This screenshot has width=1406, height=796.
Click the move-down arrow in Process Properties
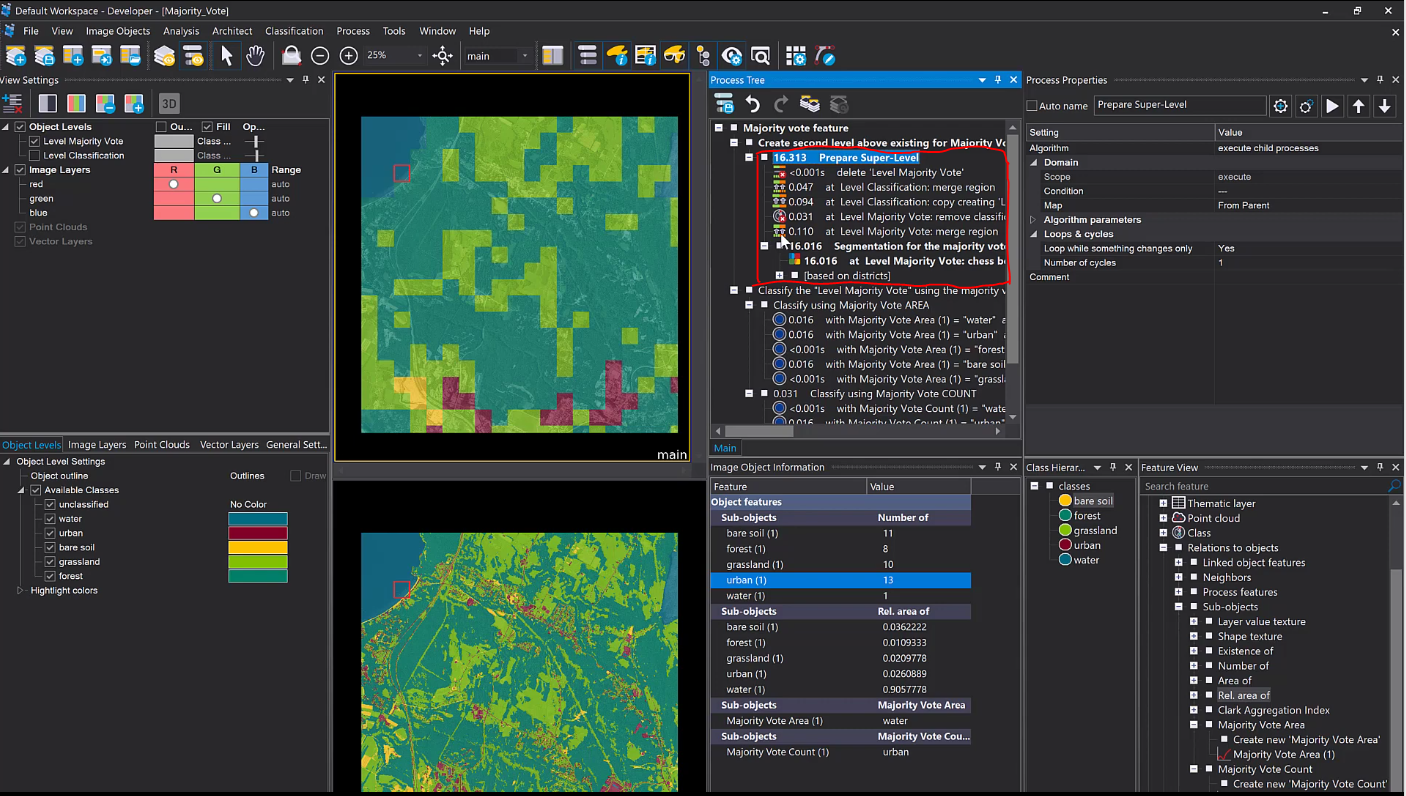click(1385, 106)
